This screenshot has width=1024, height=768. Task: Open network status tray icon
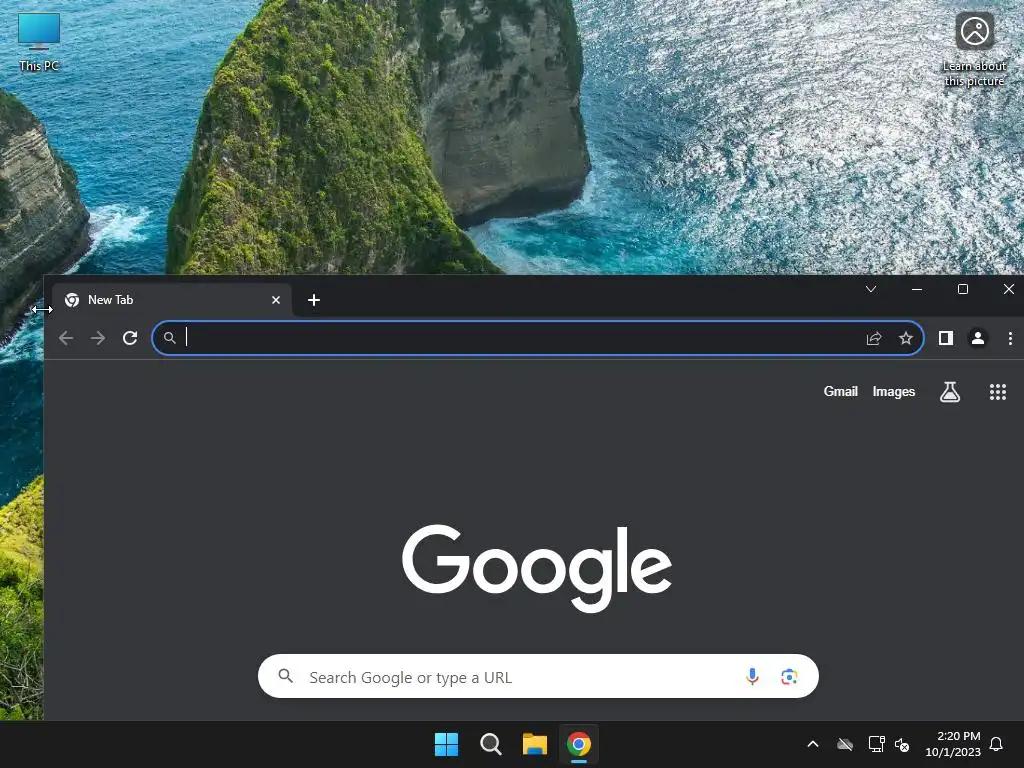point(876,744)
